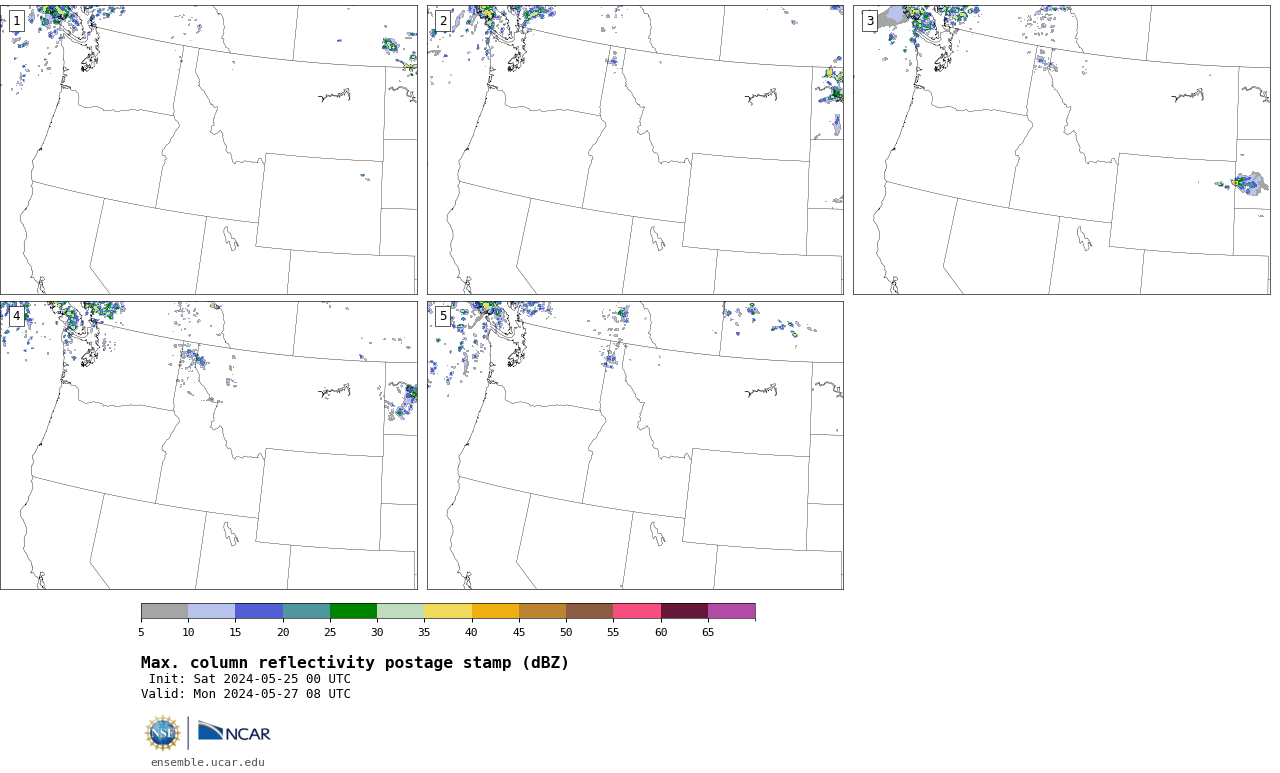The height and width of the screenshot is (773, 1280).
Task: Open ensemble member 4 map panel
Action: 208,445
